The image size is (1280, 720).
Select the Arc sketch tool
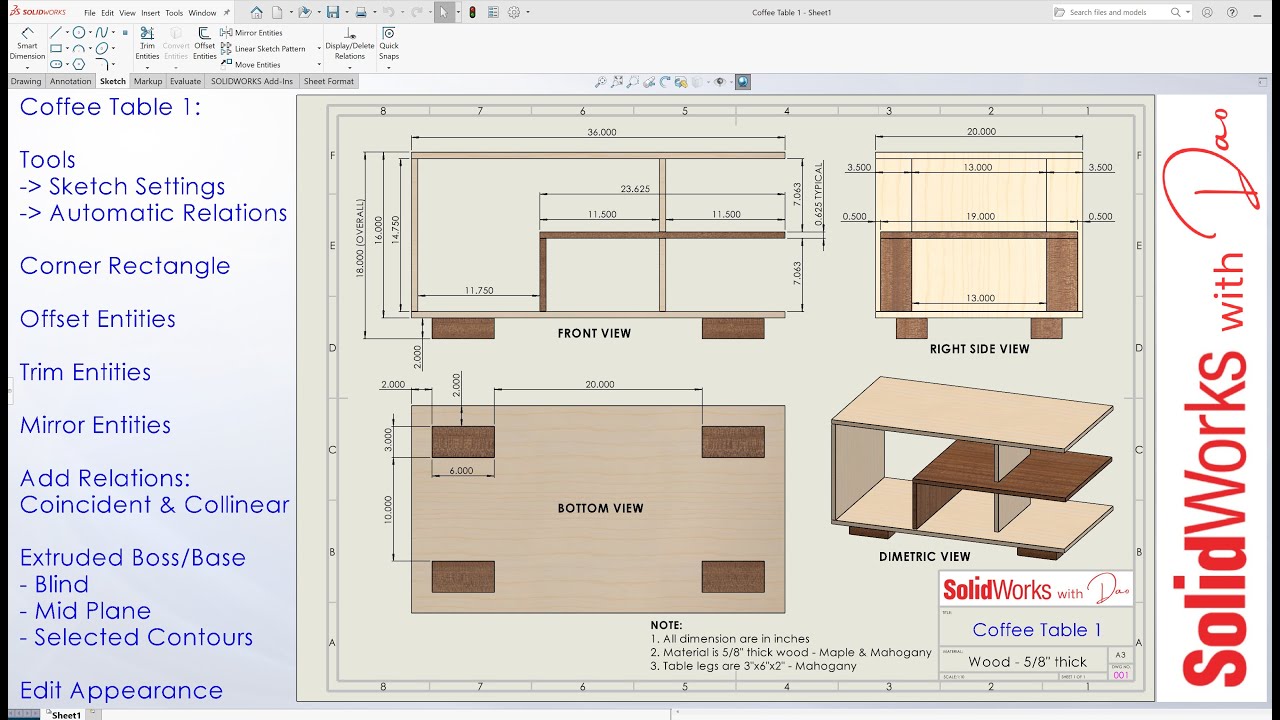(x=79, y=48)
